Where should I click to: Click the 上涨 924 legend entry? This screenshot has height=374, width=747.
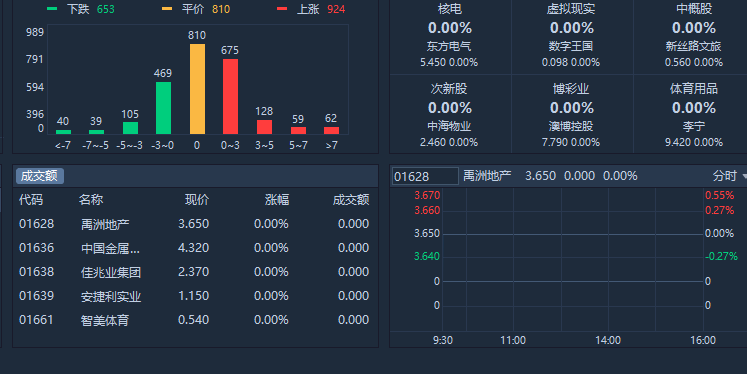tap(311, 9)
